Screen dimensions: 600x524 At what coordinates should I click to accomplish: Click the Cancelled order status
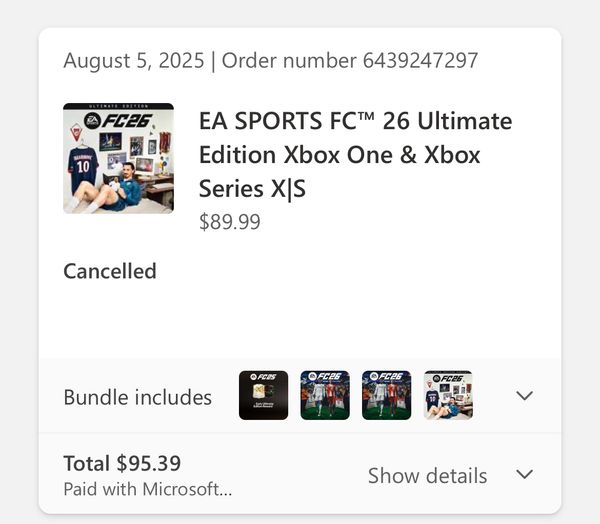110,271
